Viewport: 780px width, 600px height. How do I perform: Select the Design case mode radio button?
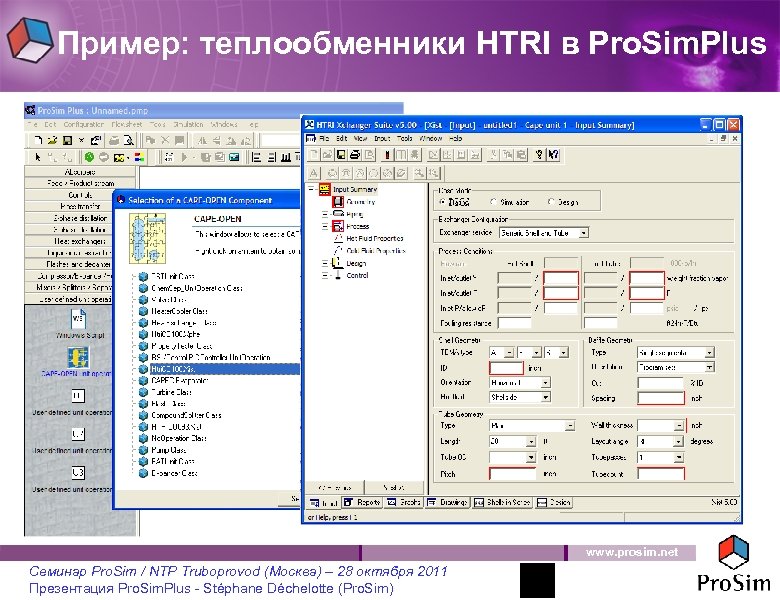tap(551, 202)
